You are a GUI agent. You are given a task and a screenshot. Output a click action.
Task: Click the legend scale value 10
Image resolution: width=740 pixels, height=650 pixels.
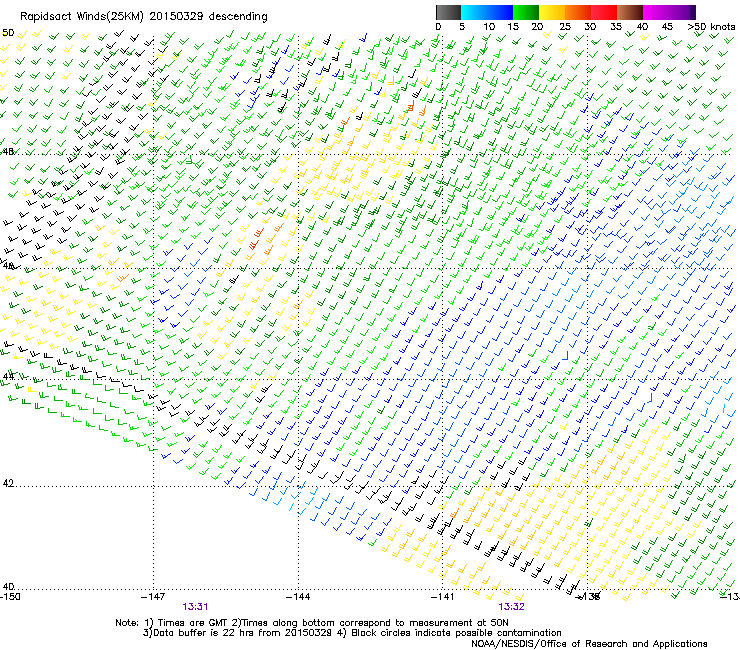click(x=489, y=27)
